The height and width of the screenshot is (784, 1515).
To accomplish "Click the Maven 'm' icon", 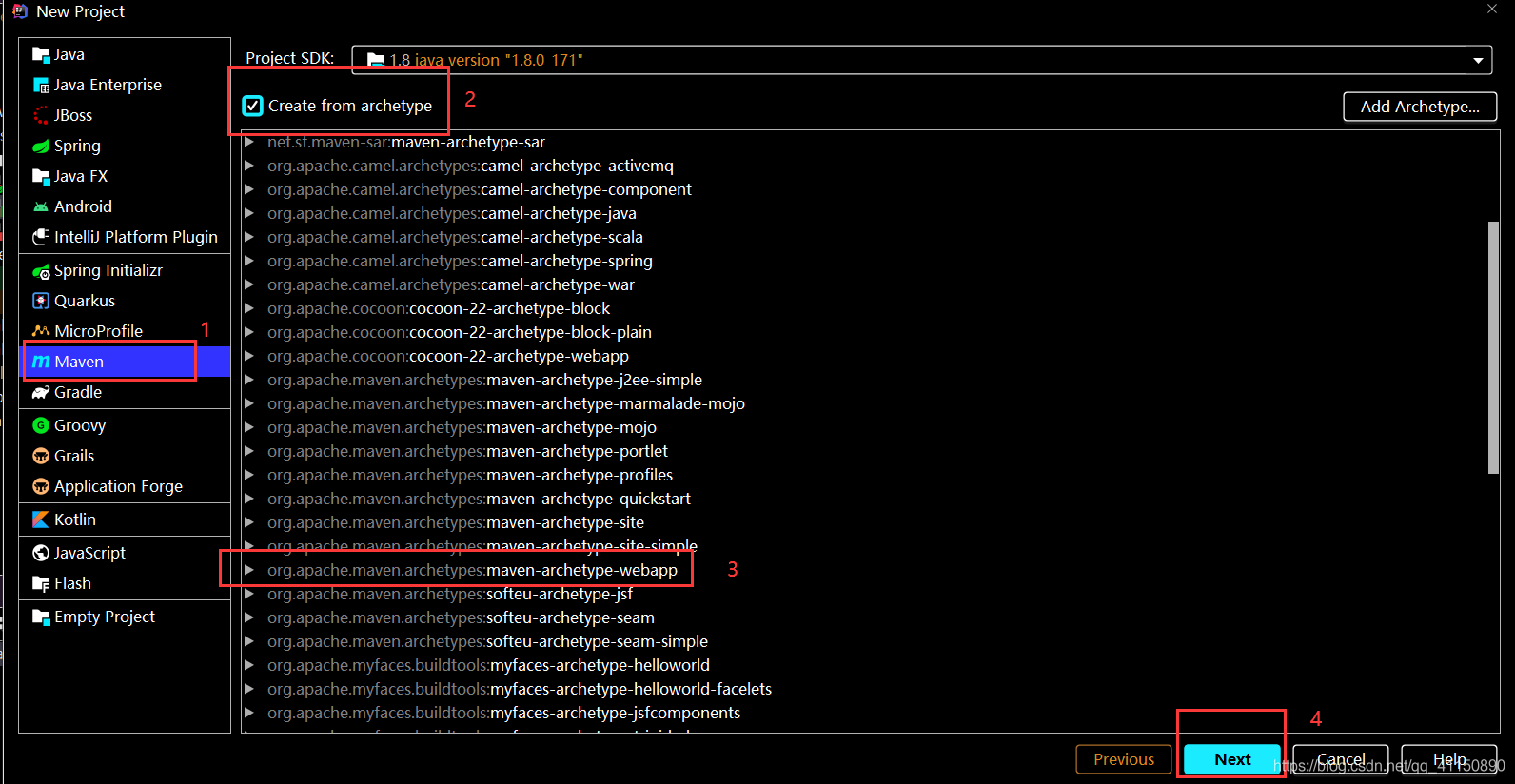I will [x=41, y=362].
